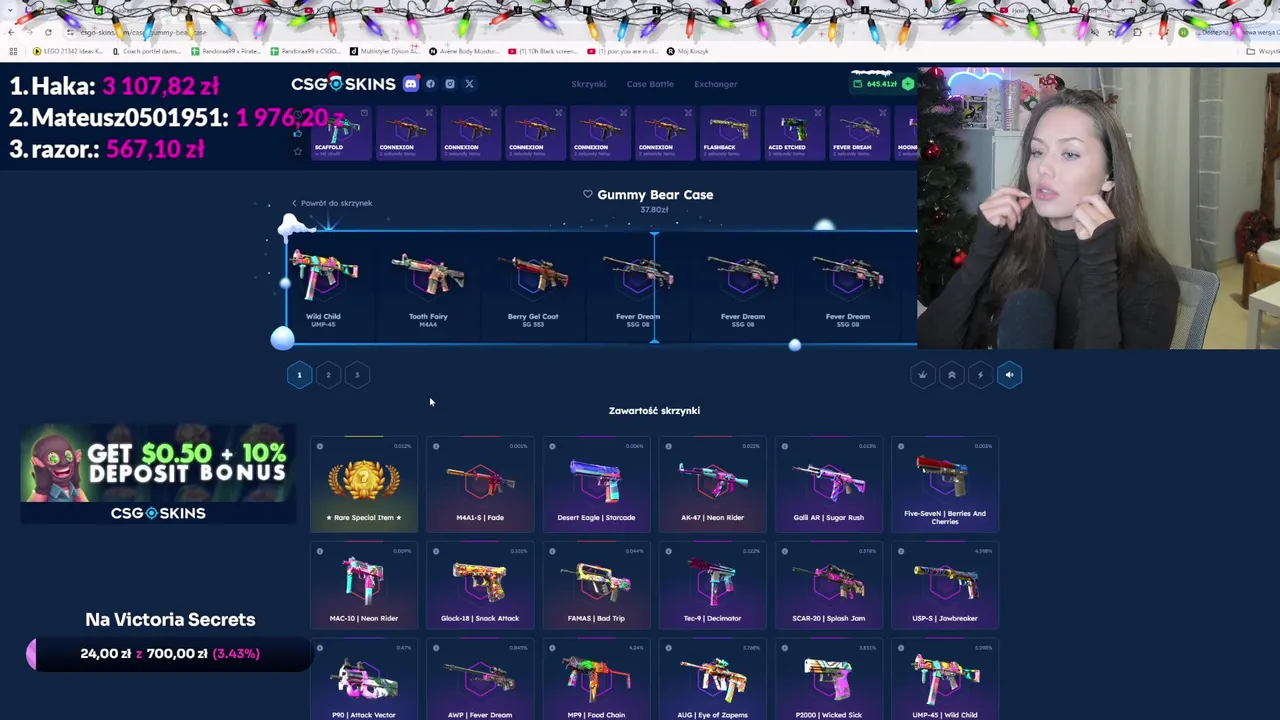The image size is (1280, 720).
Task: Click info icon on Glock-18 Snack Attack card
Action: click(436, 551)
